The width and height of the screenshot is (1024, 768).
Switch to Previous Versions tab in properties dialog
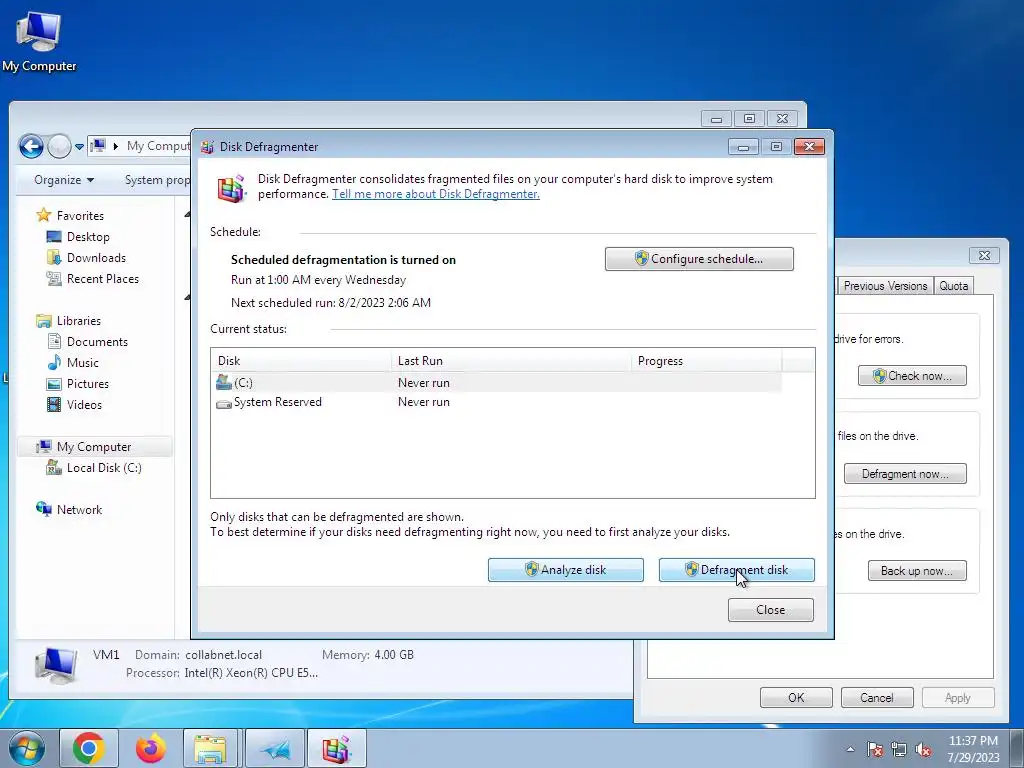coord(885,286)
